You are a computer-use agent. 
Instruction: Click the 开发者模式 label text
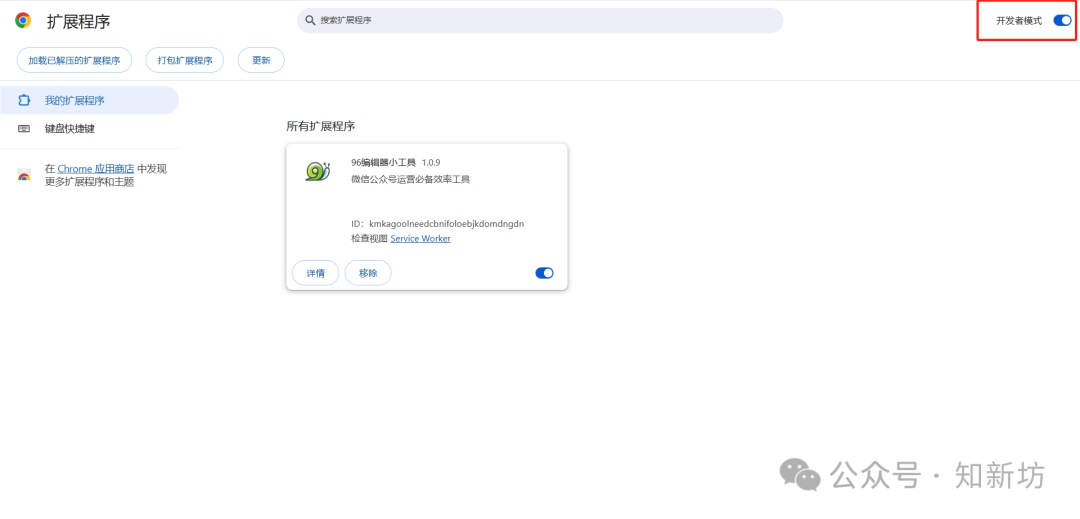coord(1019,21)
